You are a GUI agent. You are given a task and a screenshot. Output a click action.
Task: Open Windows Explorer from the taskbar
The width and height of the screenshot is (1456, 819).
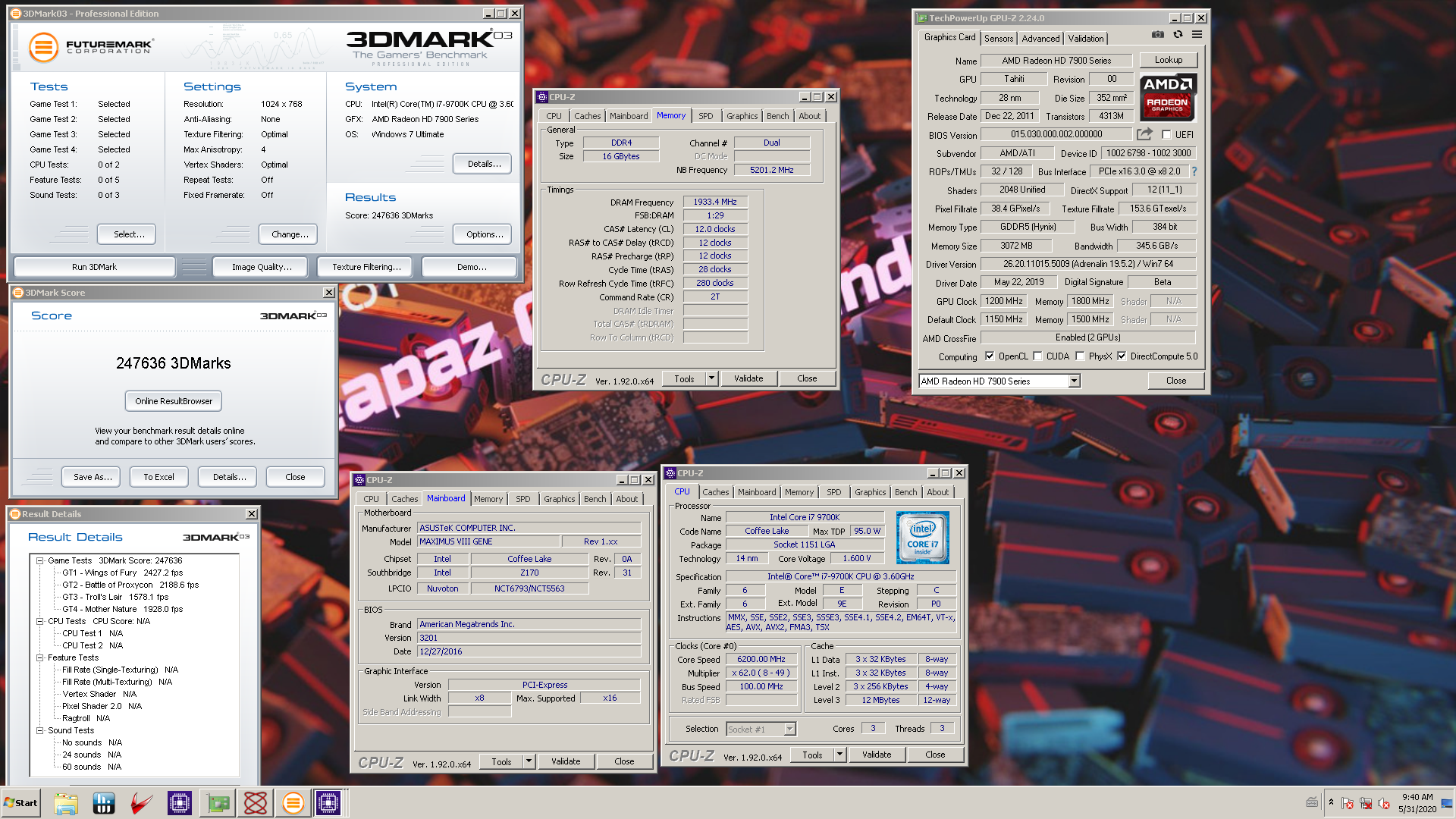point(66,803)
